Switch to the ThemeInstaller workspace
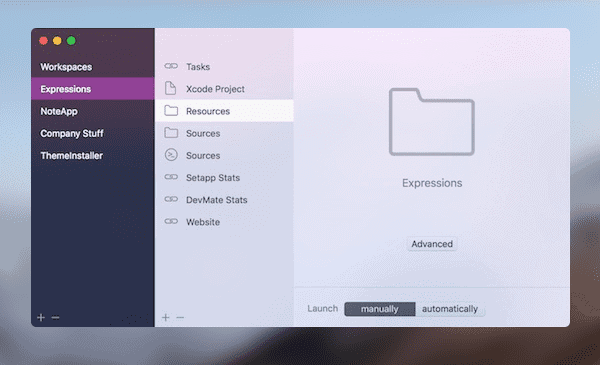Viewport: 600px width, 365px height. [93, 156]
